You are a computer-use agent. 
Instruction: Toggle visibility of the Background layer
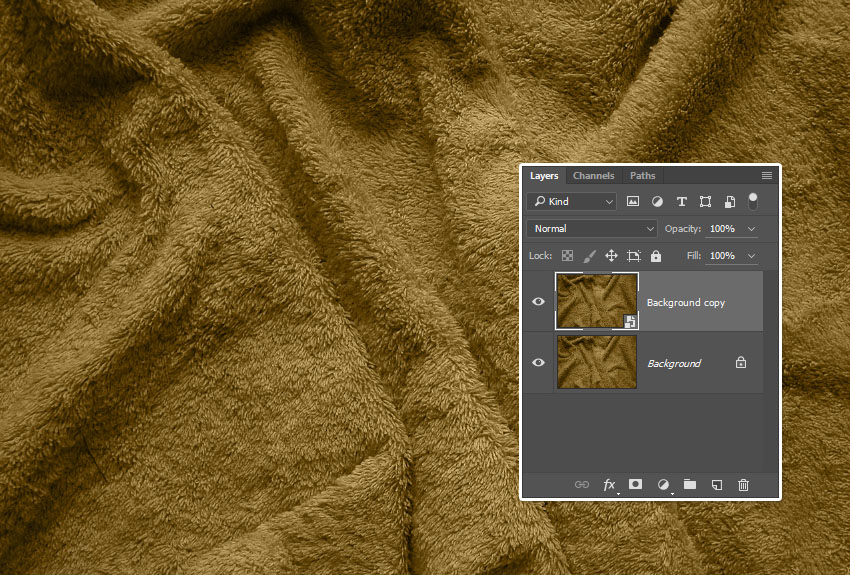pyautogui.click(x=539, y=363)
